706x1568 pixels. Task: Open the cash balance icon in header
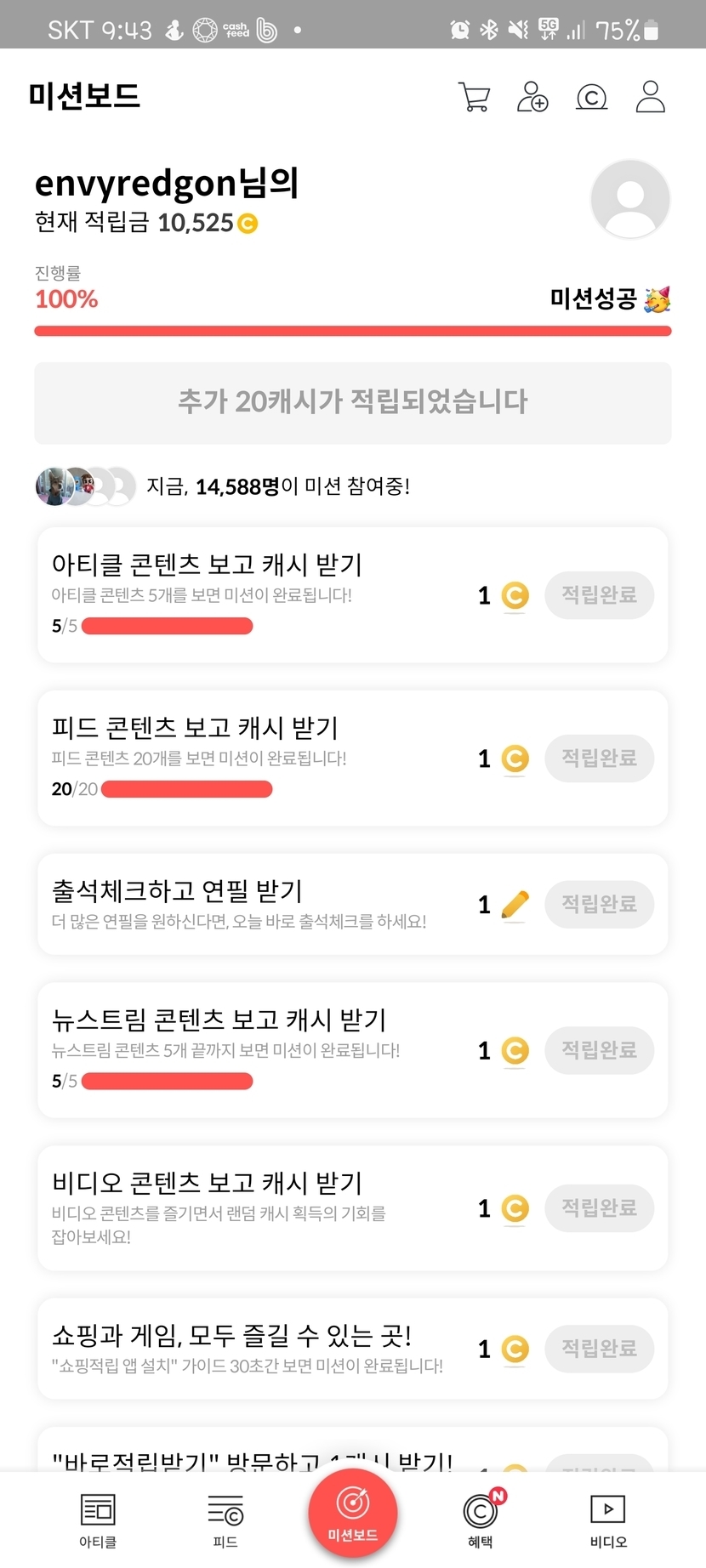[591, 98]
